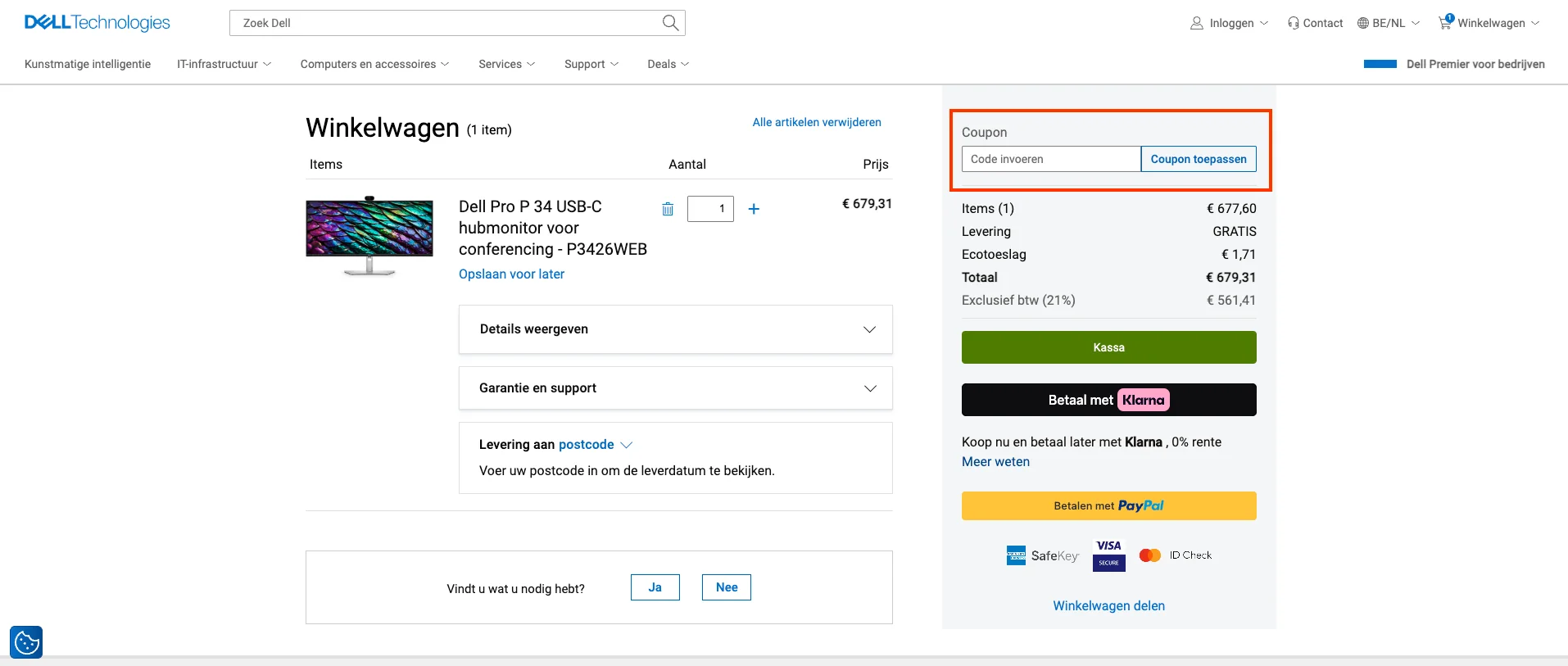Click the monitor product thumbnail
This screenshot has width=1568, height=666.
coord(369,236)
